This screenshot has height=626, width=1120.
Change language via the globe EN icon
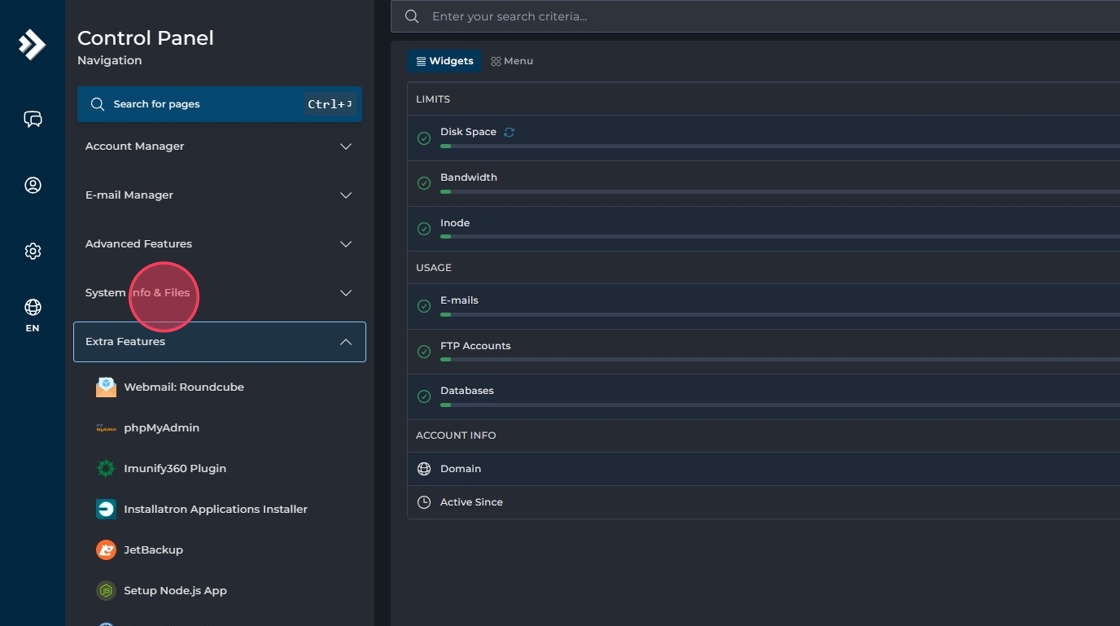point(33,313)
